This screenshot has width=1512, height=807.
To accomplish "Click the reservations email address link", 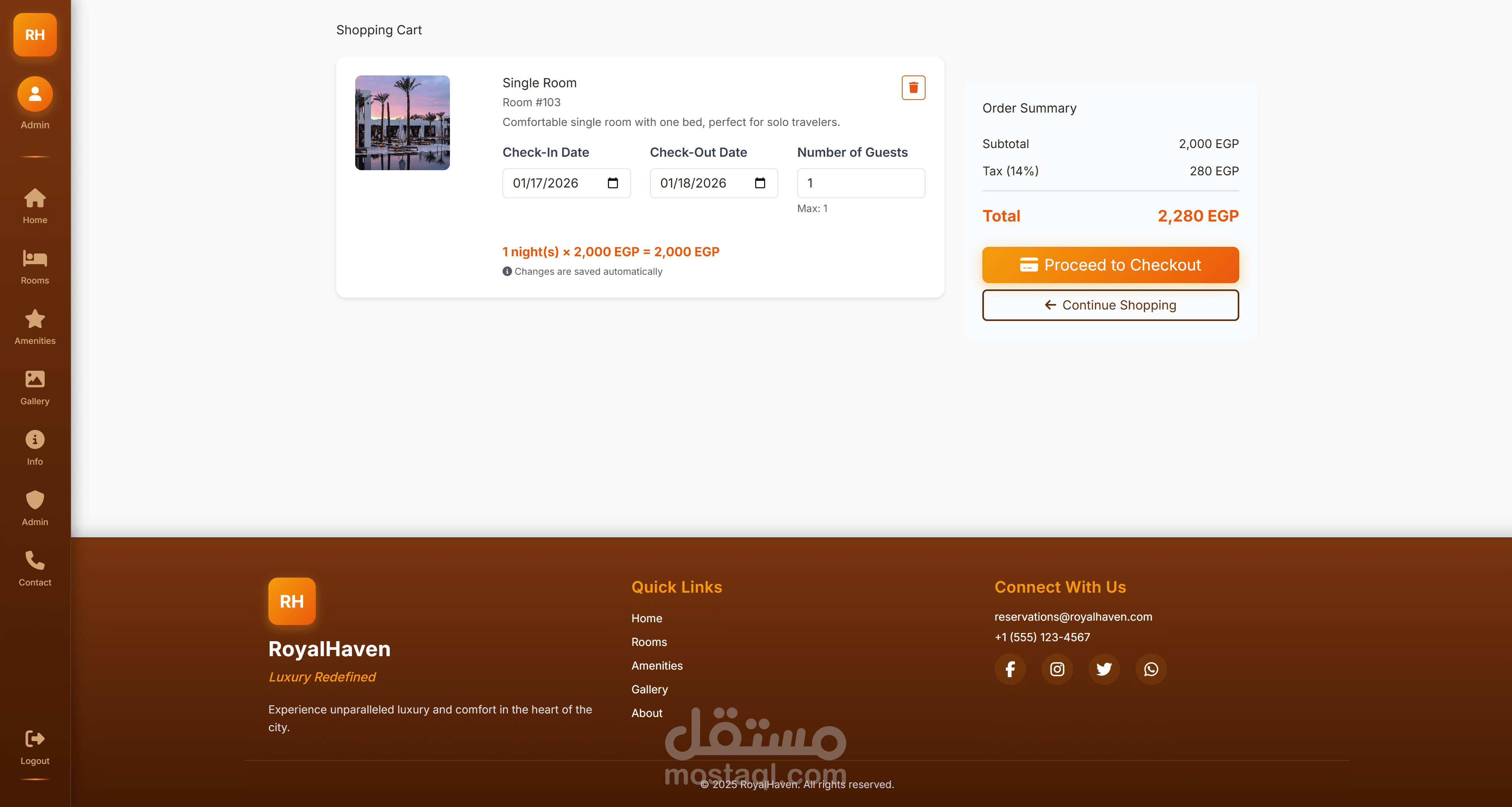I will click(1073, 617).
